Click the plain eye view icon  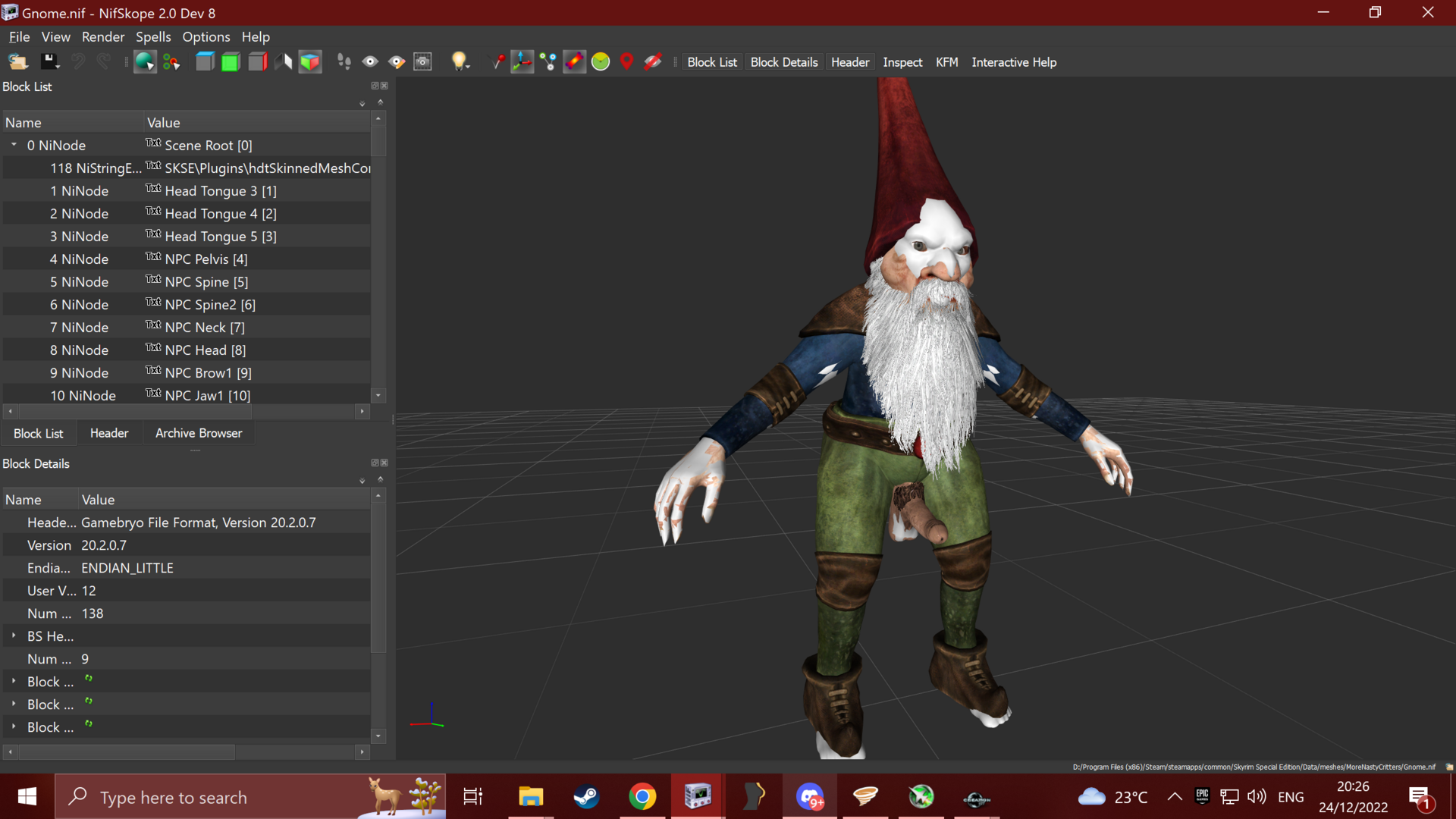click(370, 62)
